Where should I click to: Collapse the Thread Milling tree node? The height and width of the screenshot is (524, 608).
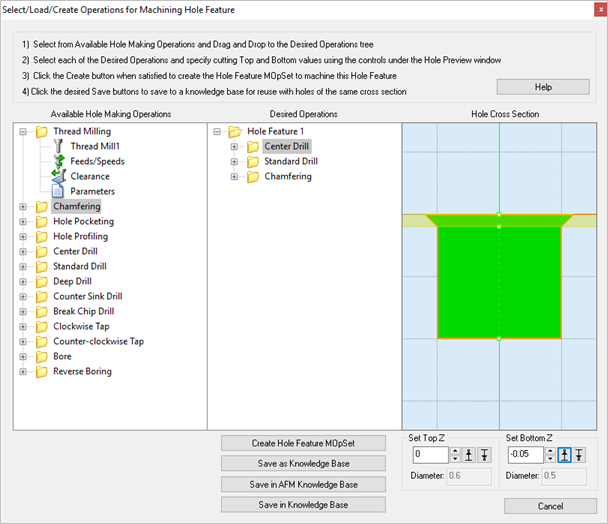[23, 131]
